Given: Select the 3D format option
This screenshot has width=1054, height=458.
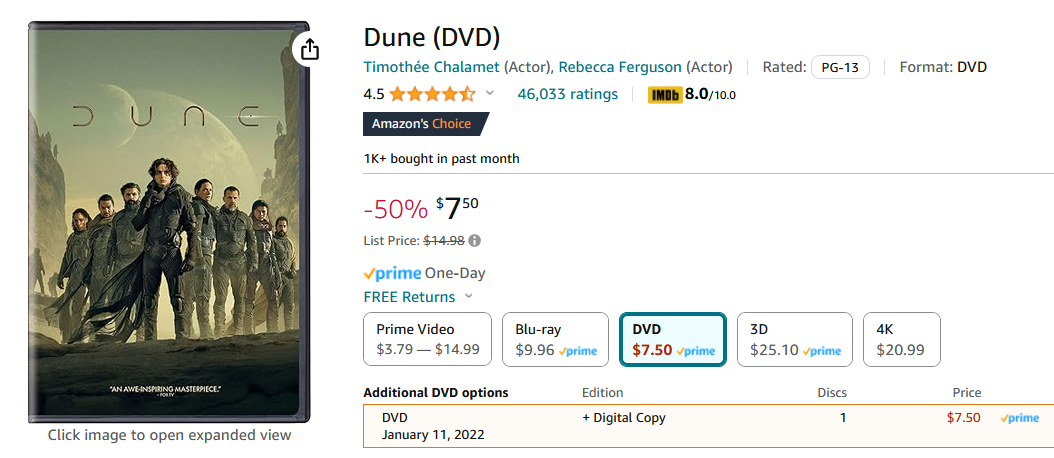Looking at the screenshot, I should coord(794,340).
